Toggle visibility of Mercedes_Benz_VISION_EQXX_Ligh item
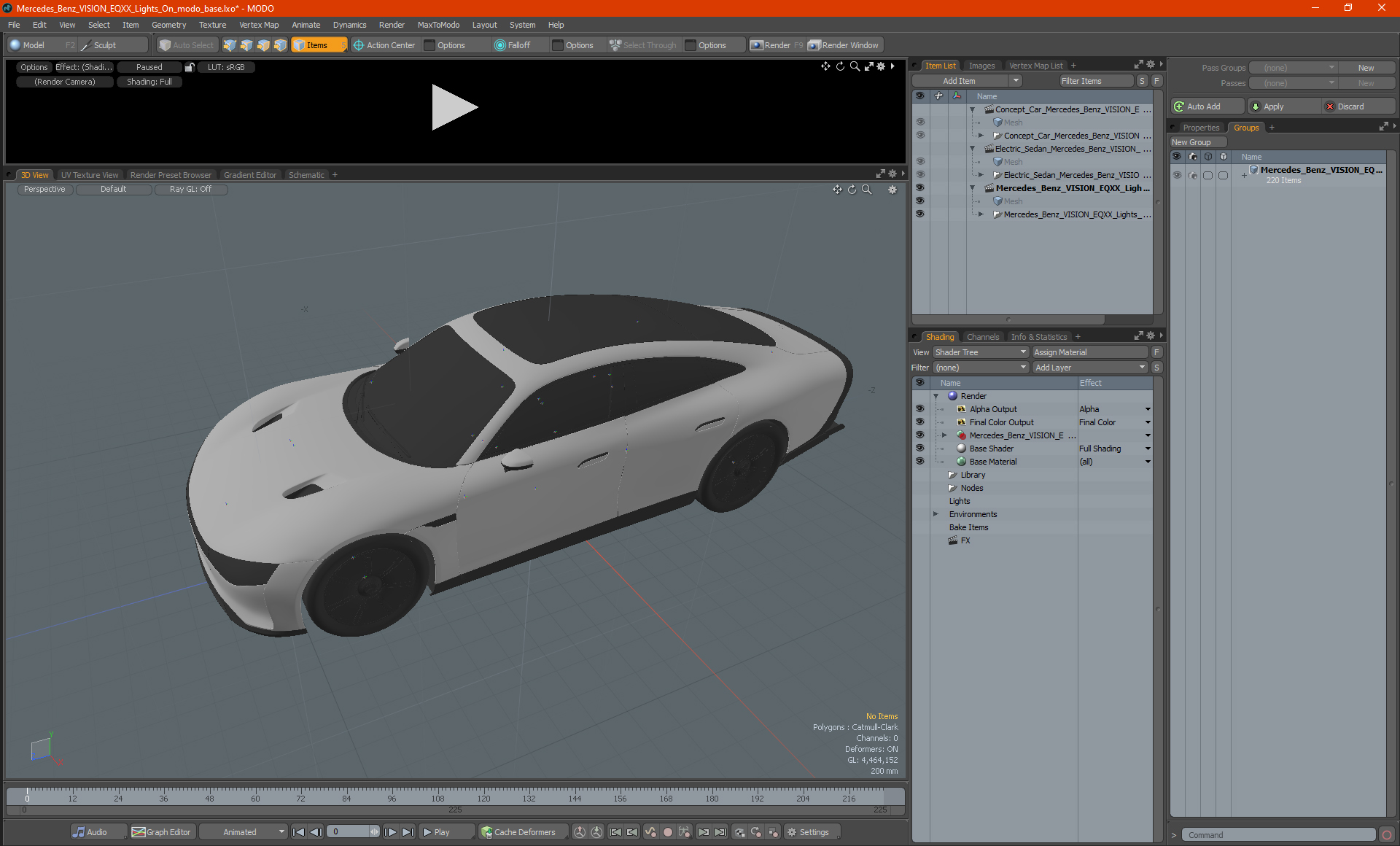The width and height of the screenshot is (1400, 846). pos(919,188)
